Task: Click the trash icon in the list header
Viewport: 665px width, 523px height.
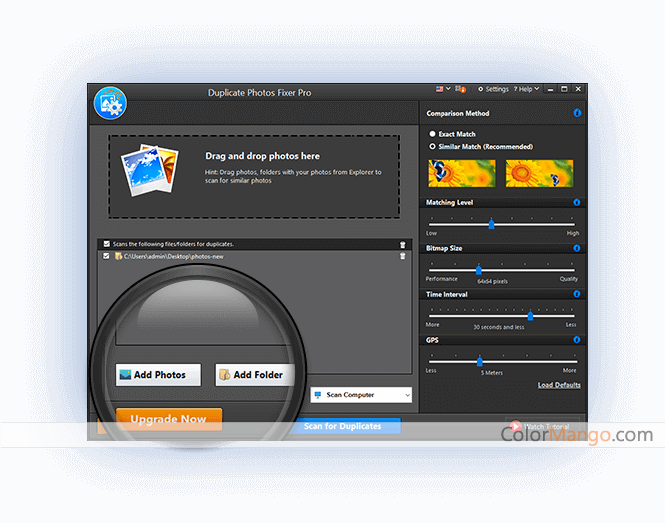Action: click(402, 244)
